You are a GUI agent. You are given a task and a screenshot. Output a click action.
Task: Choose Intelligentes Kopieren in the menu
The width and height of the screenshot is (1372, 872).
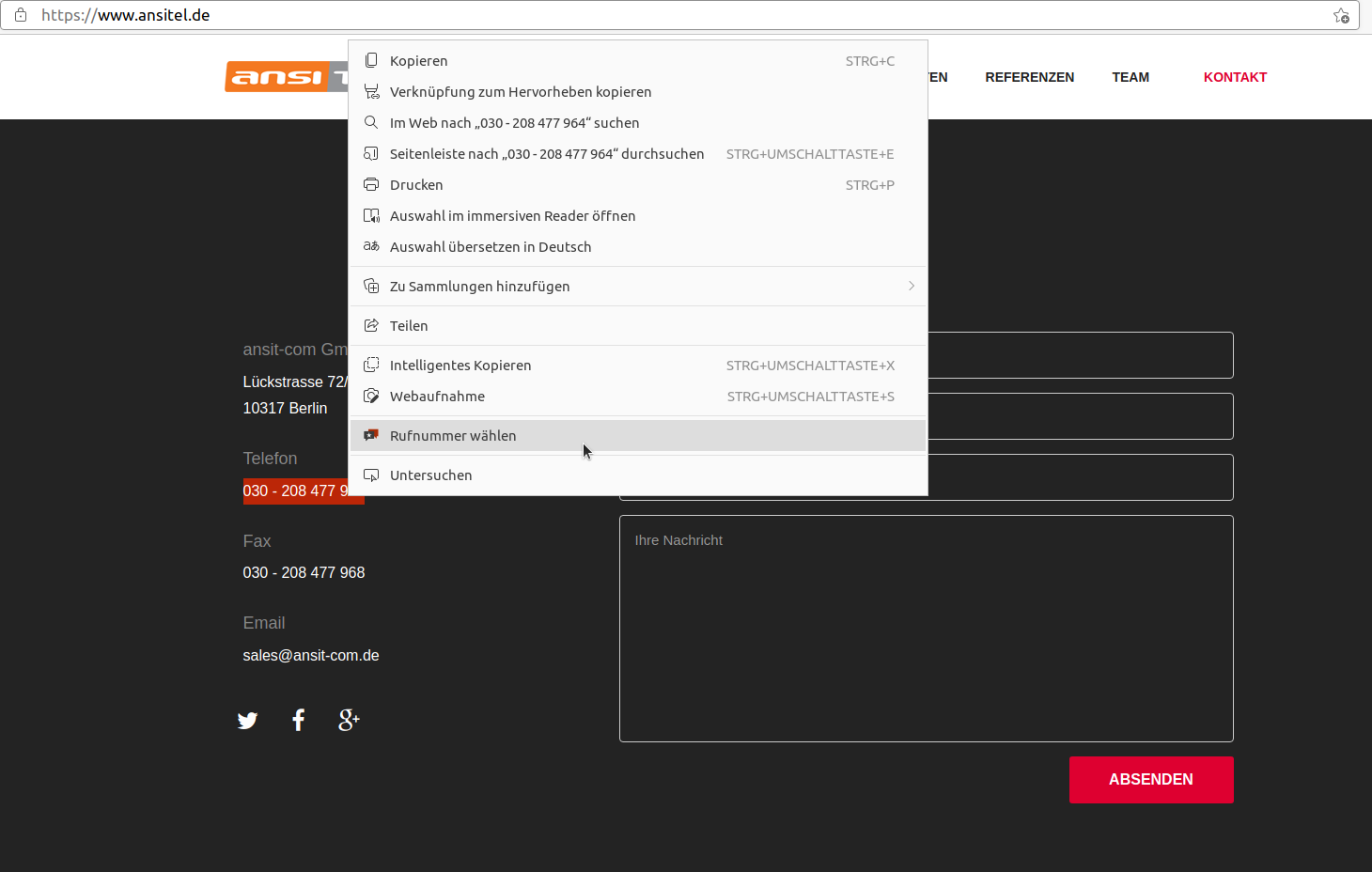click(x=460, y=365)
